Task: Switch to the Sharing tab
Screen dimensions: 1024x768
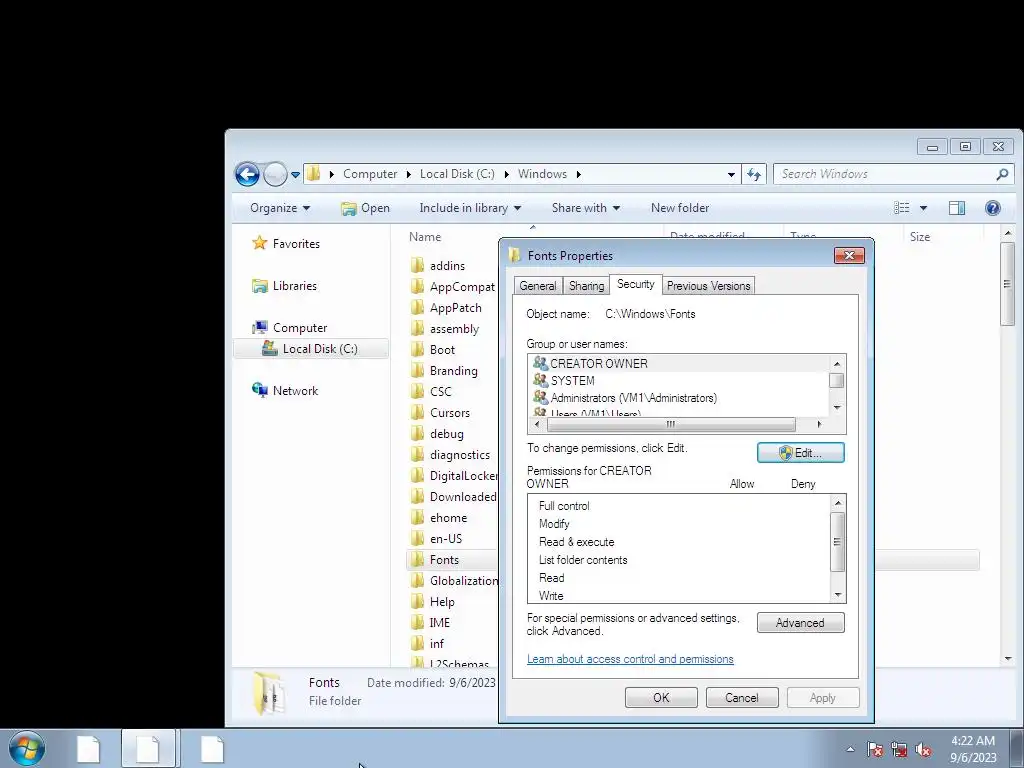Action: (586, 286)
